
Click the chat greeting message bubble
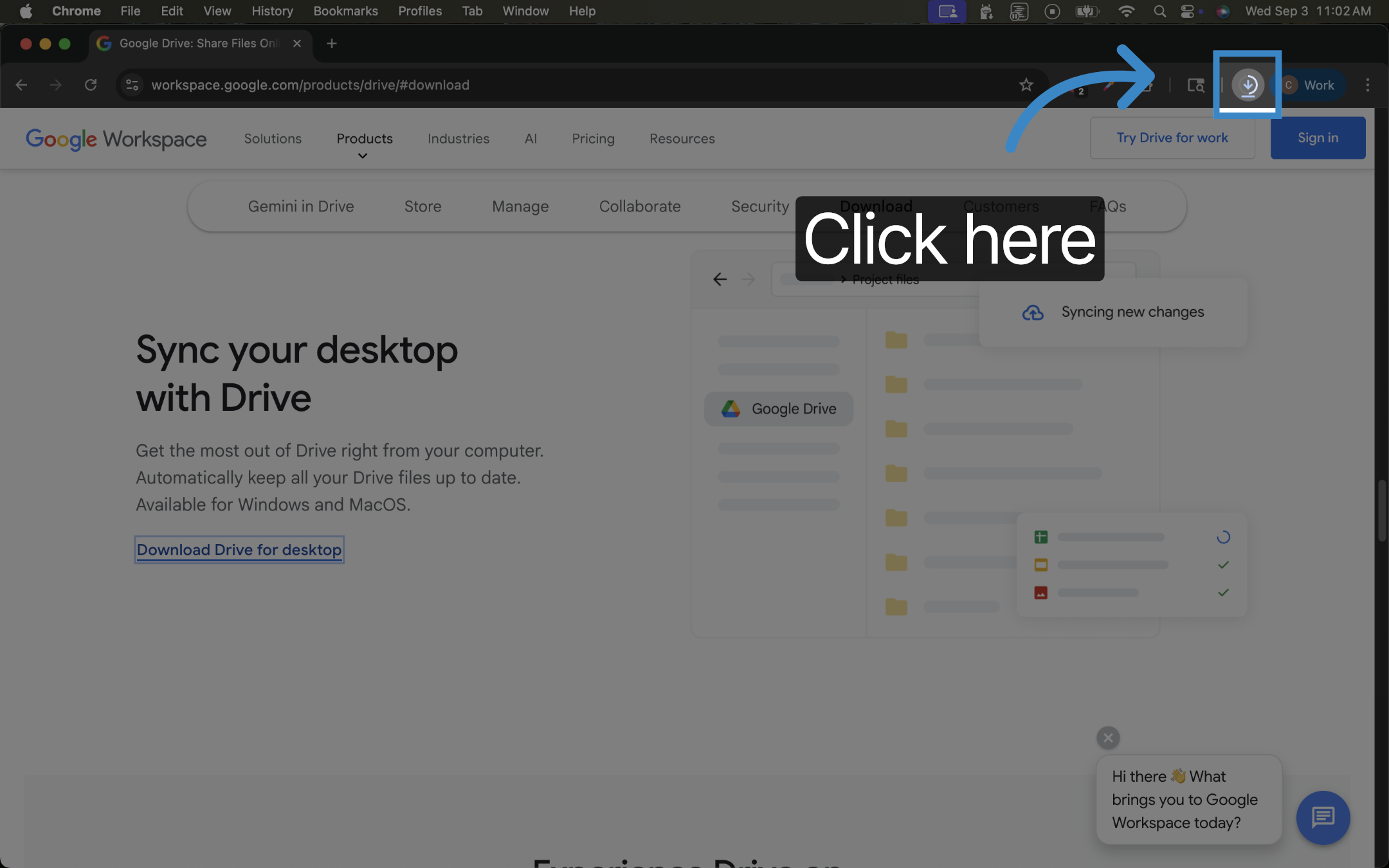[1189, 799]
